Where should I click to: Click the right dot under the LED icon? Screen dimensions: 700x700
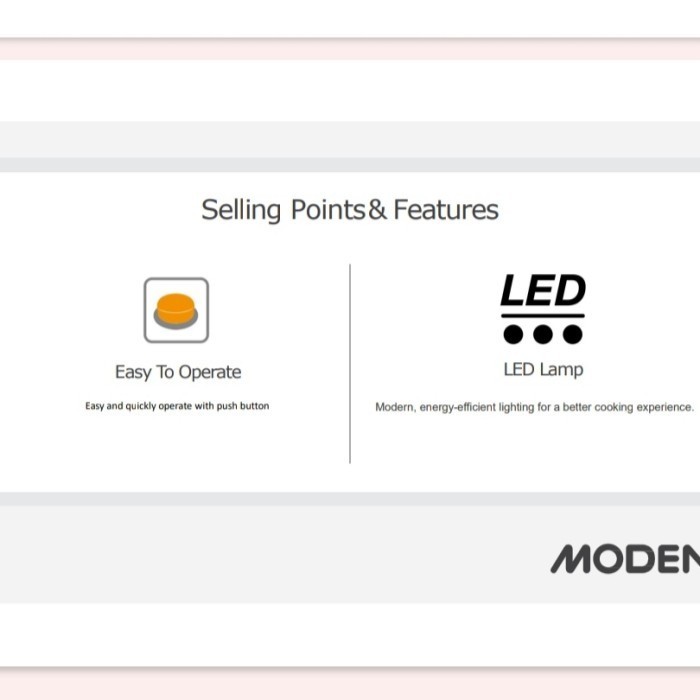(573, 334)
